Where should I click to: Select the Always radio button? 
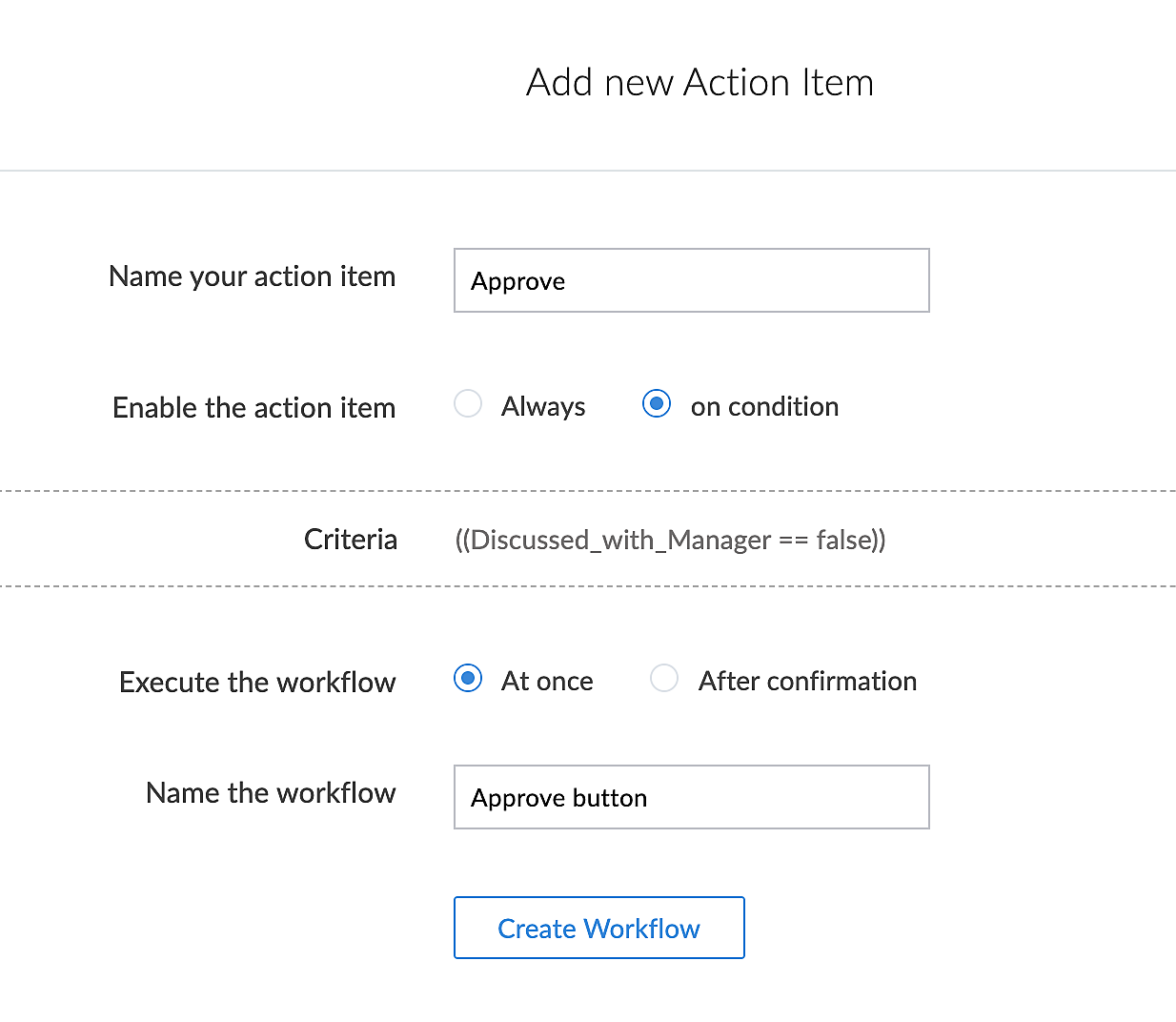coord(468,404)
